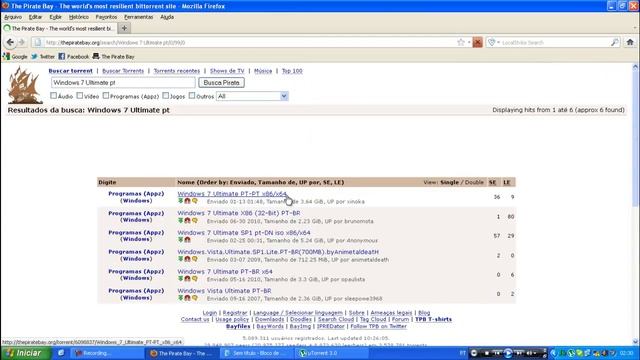Click the yellow comment icon for Windows Vista Ultimate PT-BR

pos(195,298)
